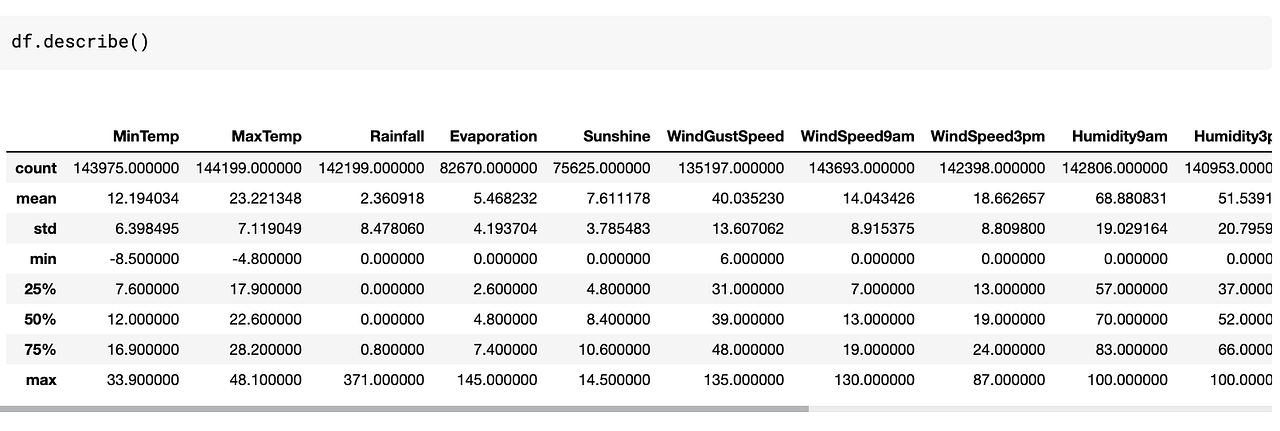Click MaxTemp 25% value 17.900000

point(267,289)
